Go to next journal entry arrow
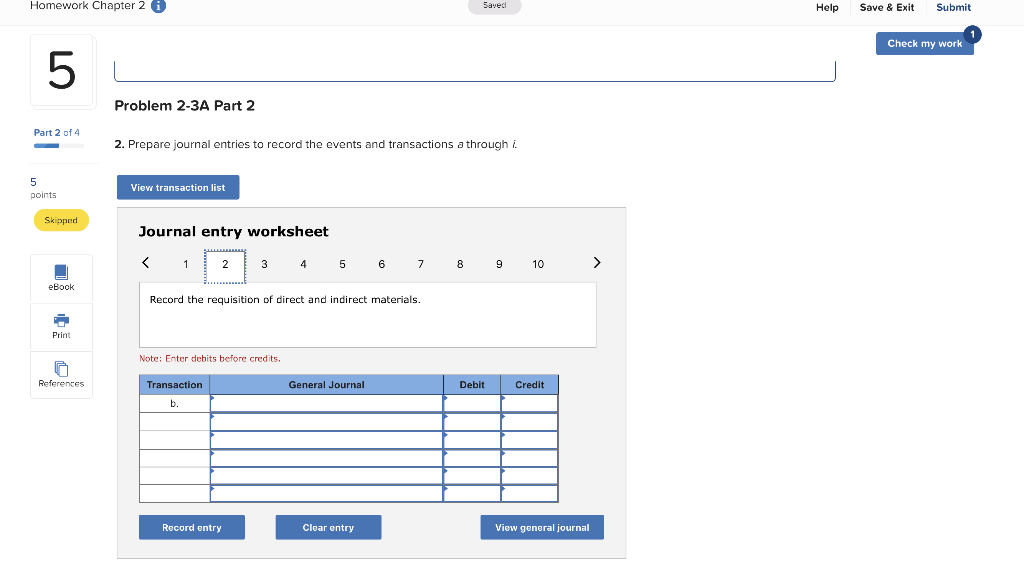 click(x=596, y=263)
